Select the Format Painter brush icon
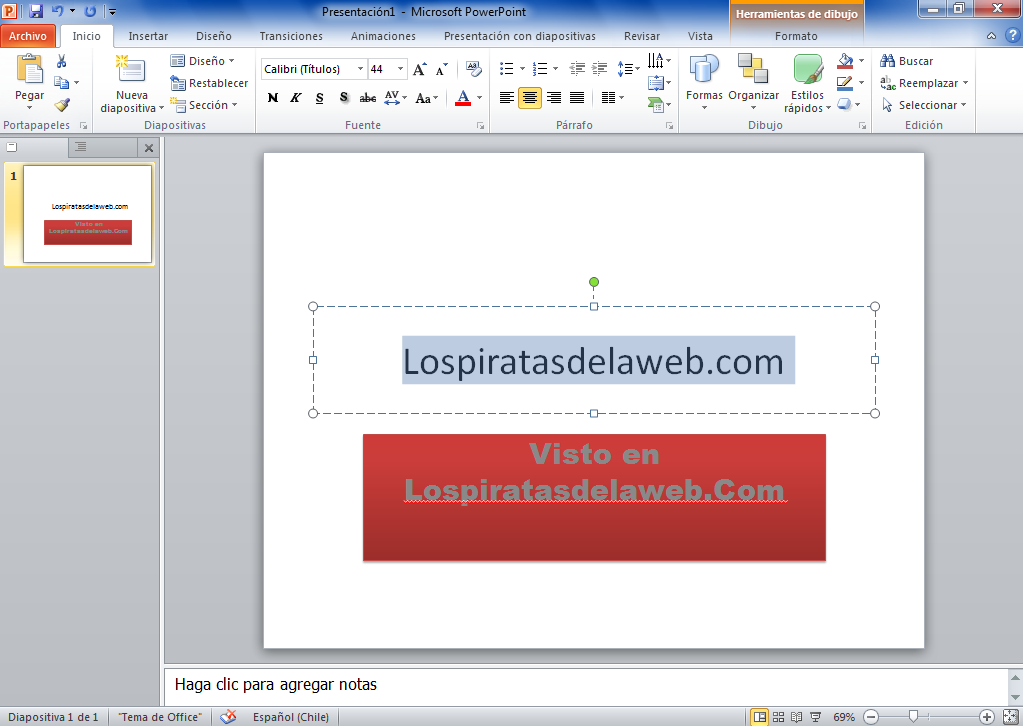This screenshot has width=1023, height=726. coord(62,104)
